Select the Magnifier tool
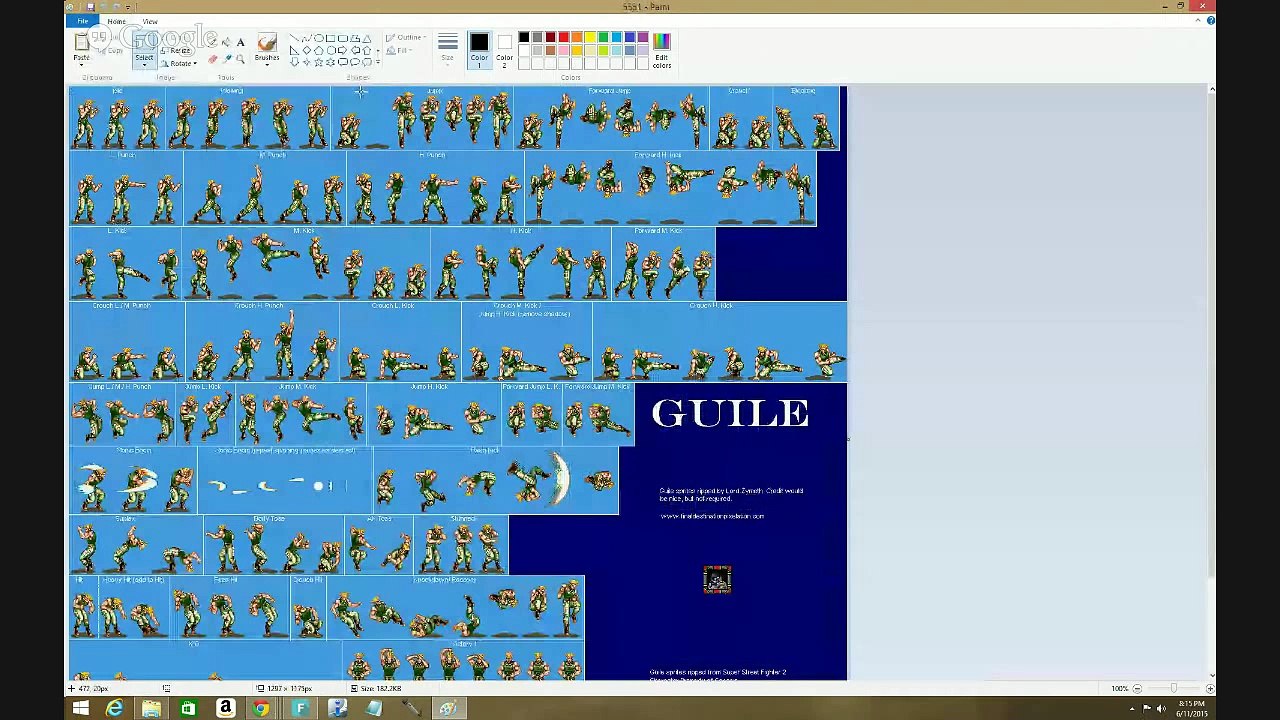The width and height of the screenshot is (1280, 720). (x=240, y=59)
